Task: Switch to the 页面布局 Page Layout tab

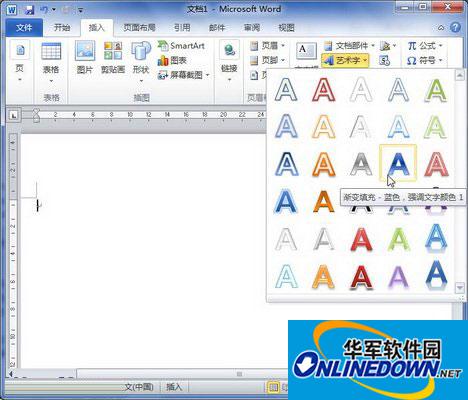Action: 139,28
